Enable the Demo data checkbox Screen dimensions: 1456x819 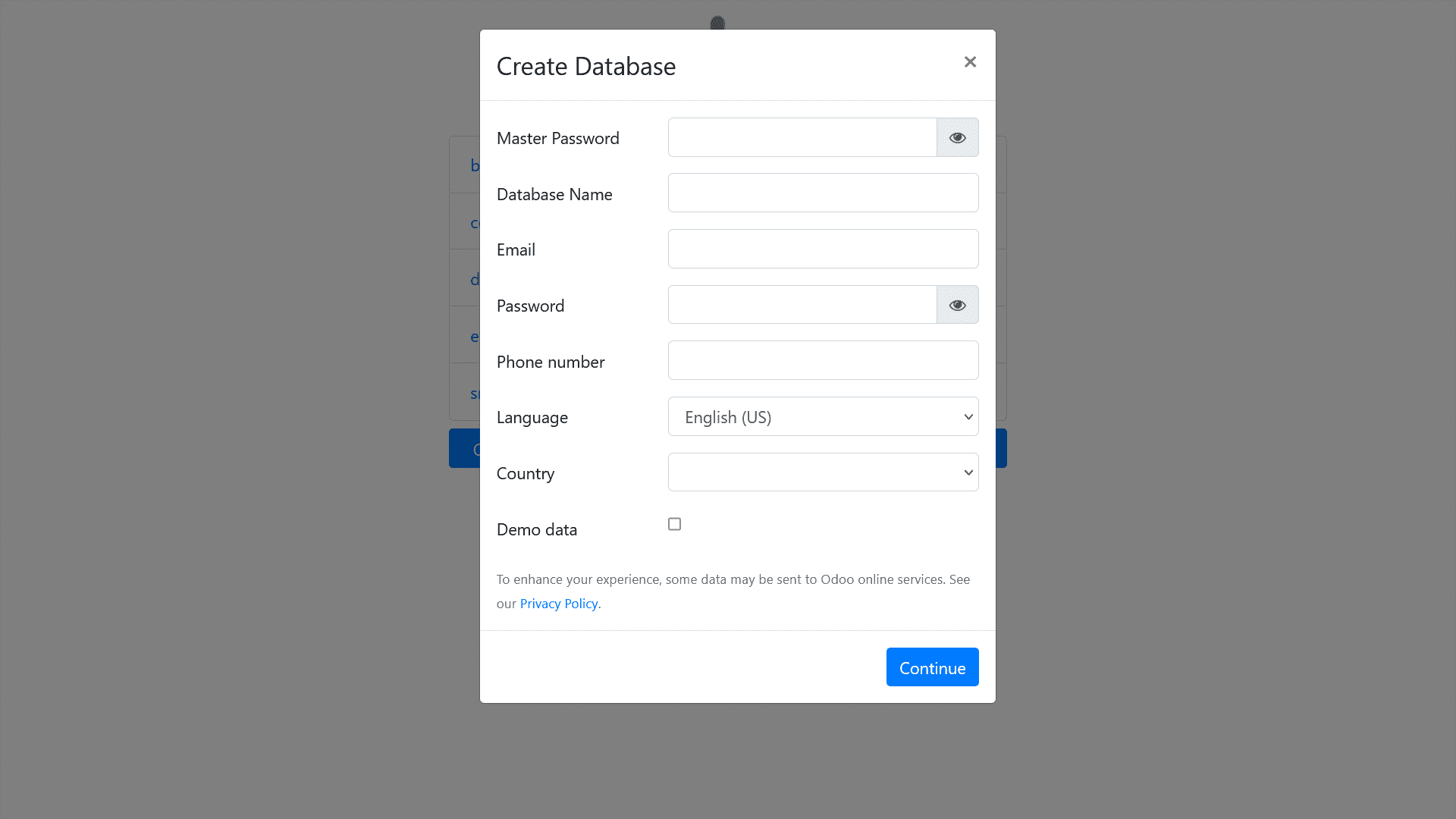tap(674, 524)
